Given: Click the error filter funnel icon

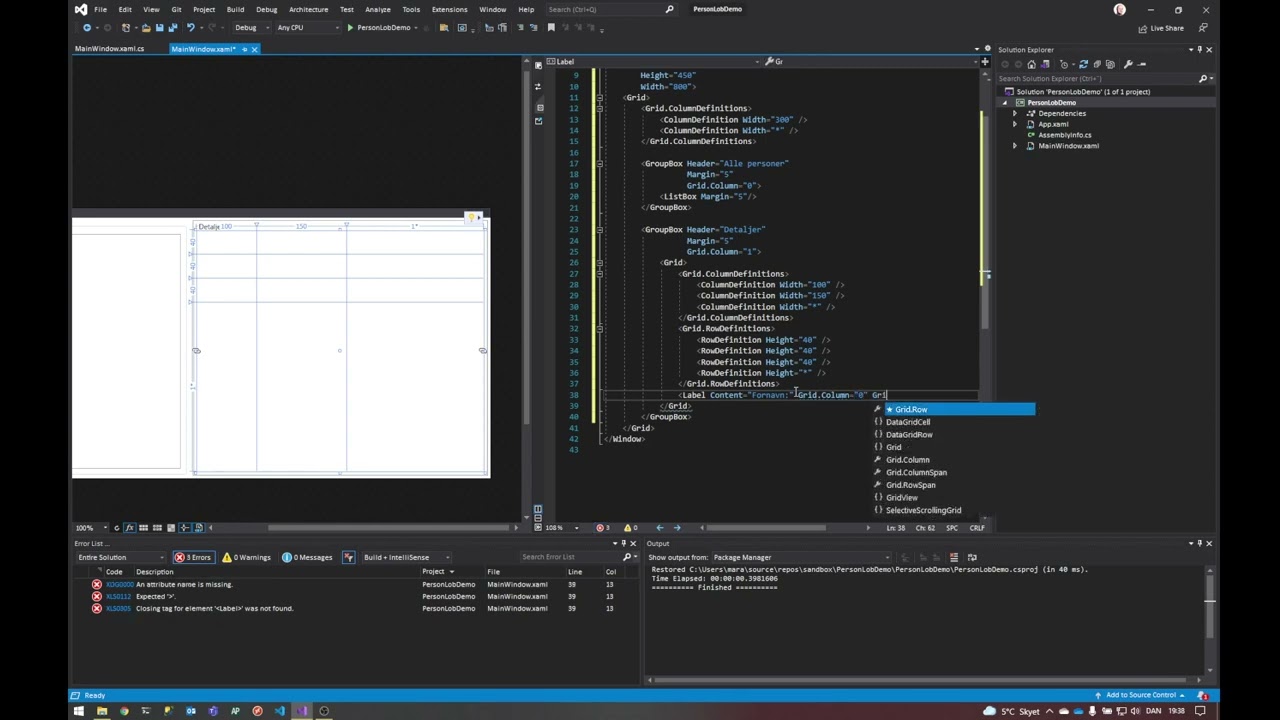Looking at the screenshot, I should click(x=349, y=557).
